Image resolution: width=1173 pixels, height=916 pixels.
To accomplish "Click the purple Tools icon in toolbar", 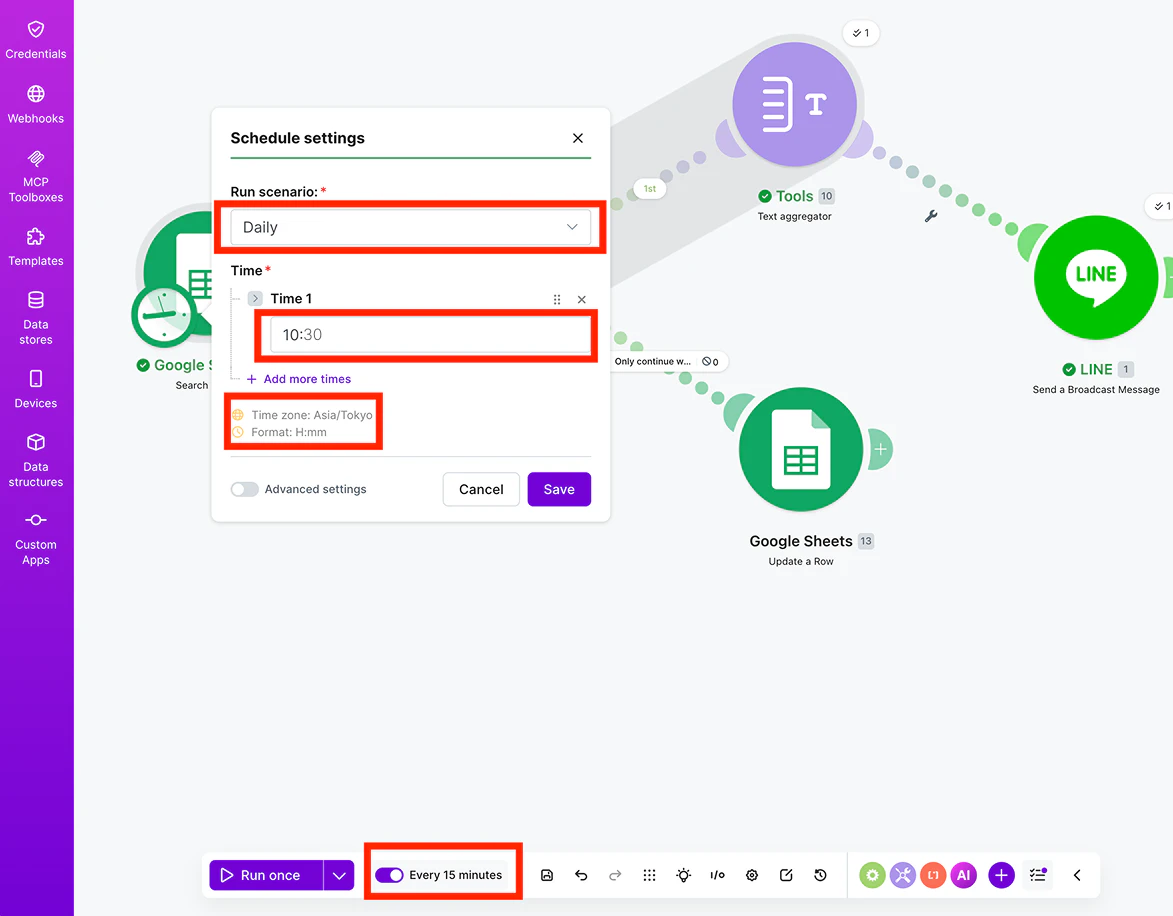I will (903, 875).
